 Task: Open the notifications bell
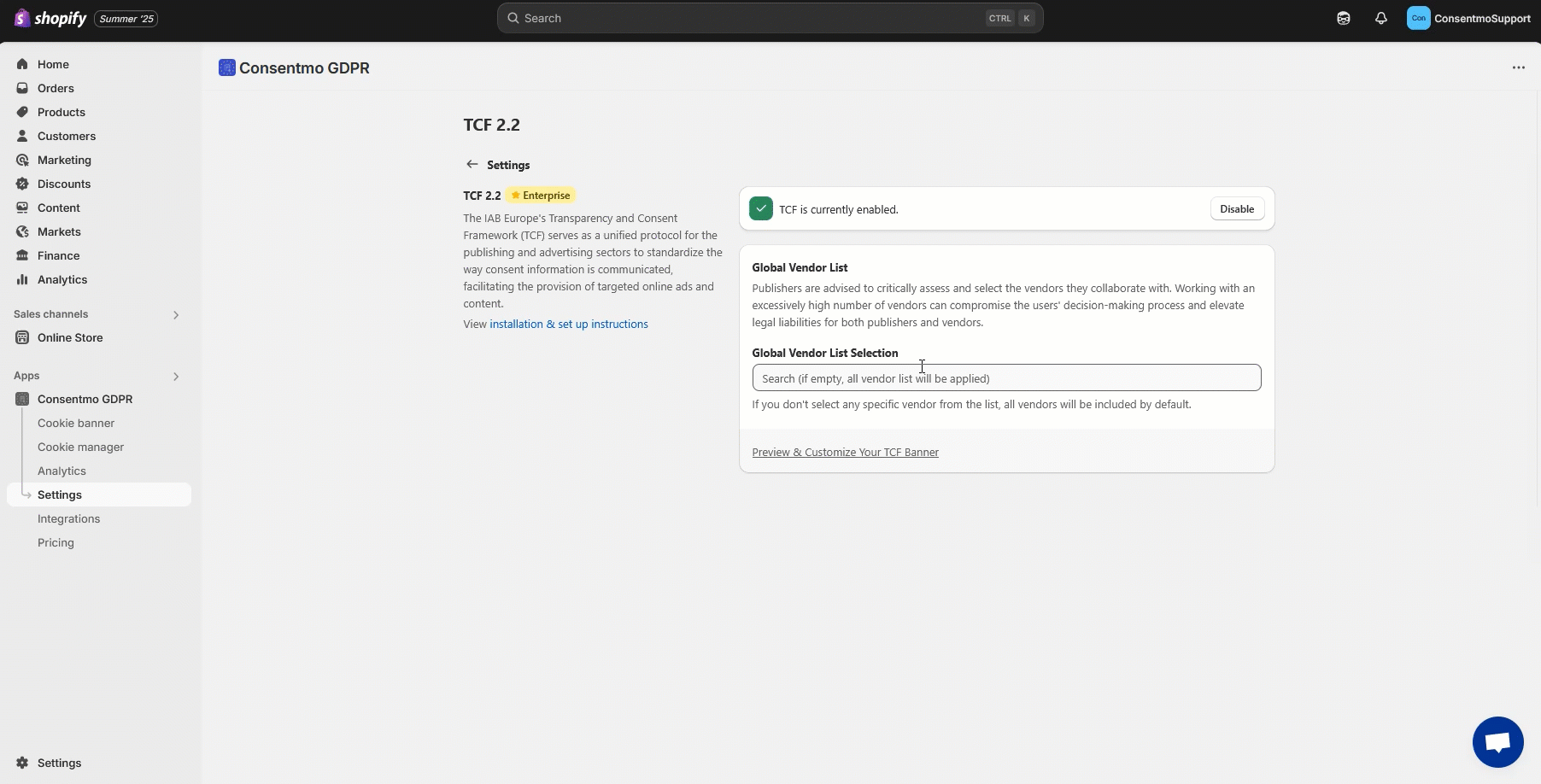(1381, 18)
